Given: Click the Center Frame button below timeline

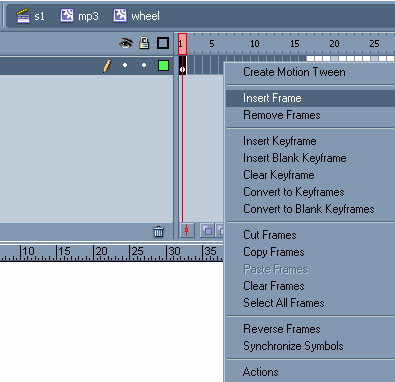Looking at the screenshot, I should pyautogui.click(x=186, y=230).
